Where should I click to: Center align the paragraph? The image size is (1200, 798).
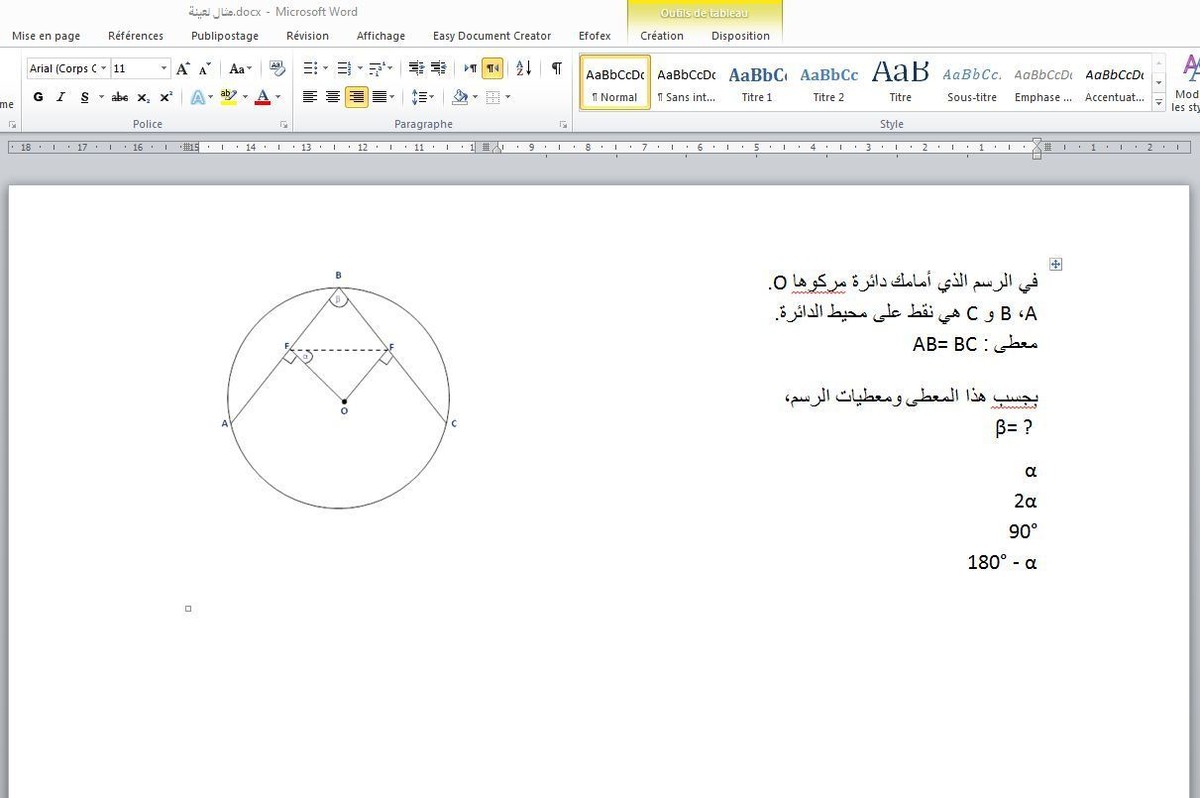(333, 97)
